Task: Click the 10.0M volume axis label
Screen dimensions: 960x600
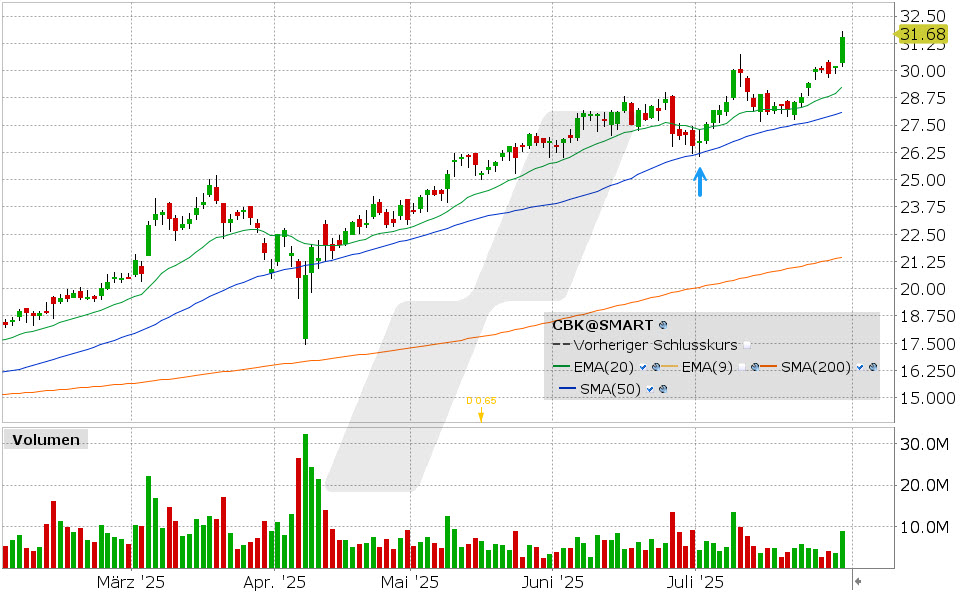Action: 924,527
